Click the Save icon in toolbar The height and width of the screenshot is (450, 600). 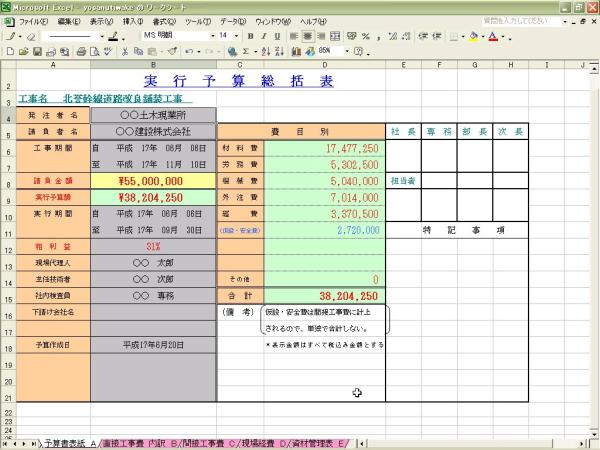click(37, 51)
